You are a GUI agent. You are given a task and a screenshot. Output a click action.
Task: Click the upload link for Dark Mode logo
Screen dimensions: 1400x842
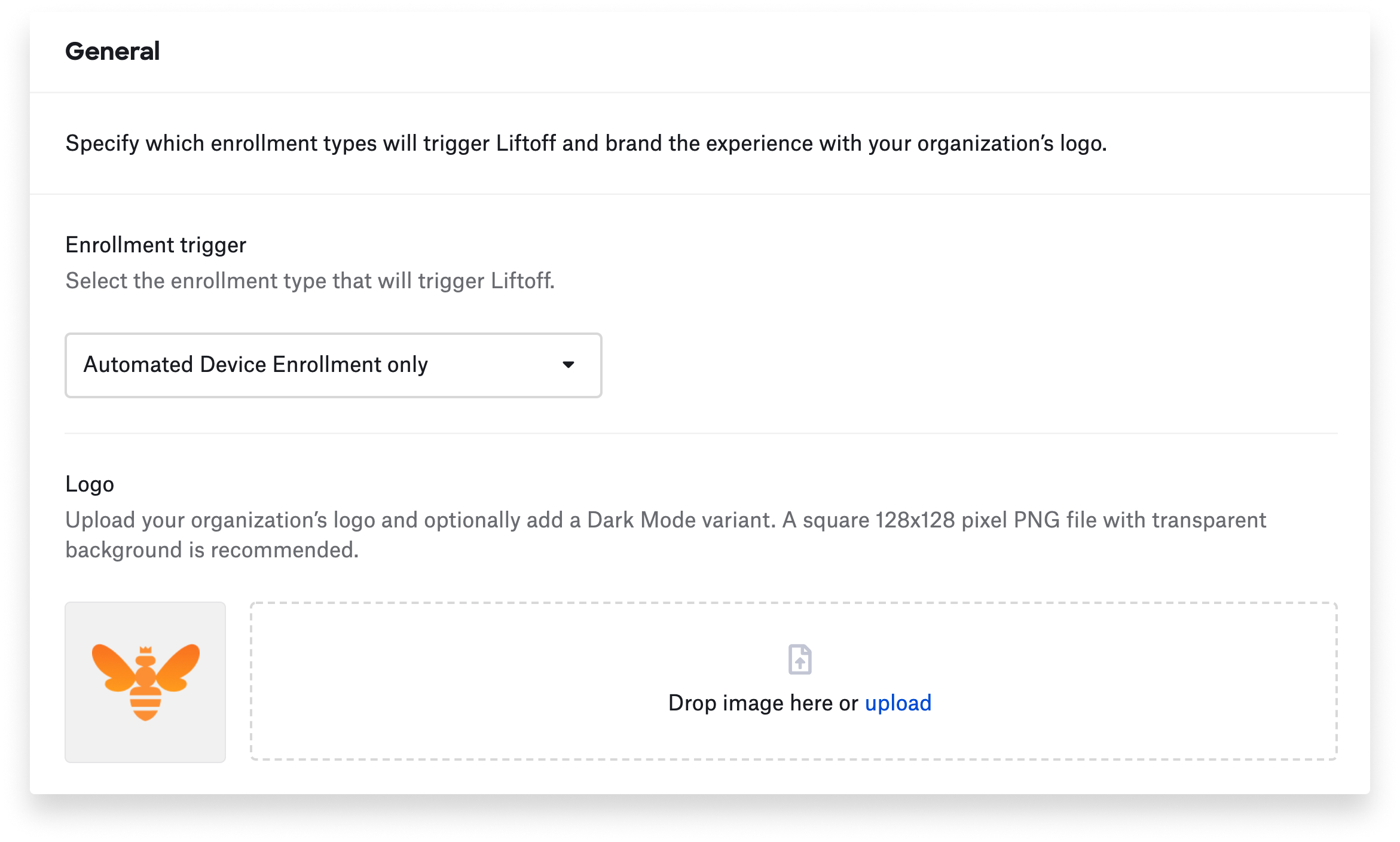898,703
